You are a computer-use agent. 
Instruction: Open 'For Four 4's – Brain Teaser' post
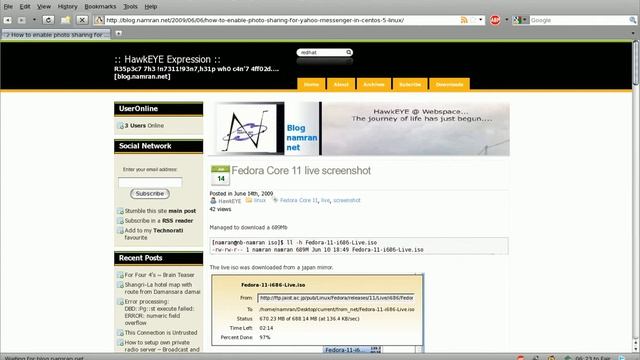[x=159, y=275]
